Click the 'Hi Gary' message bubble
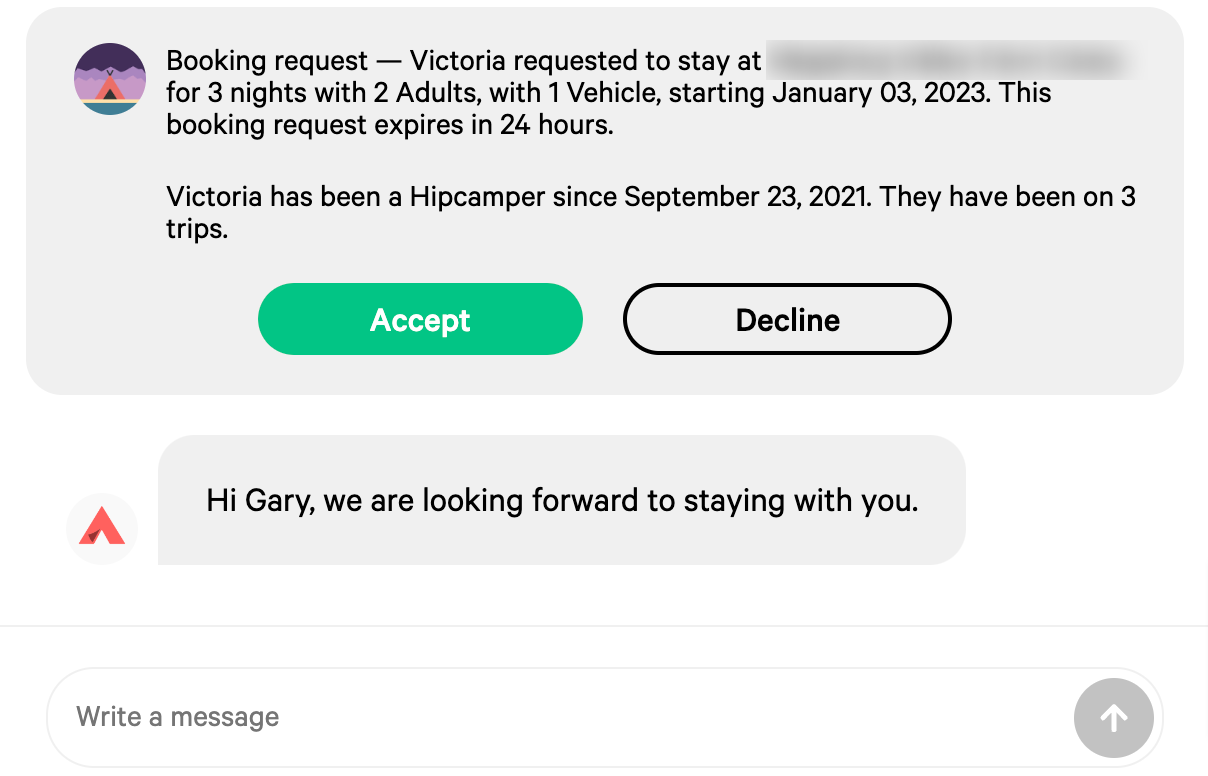 pos(561,500)
